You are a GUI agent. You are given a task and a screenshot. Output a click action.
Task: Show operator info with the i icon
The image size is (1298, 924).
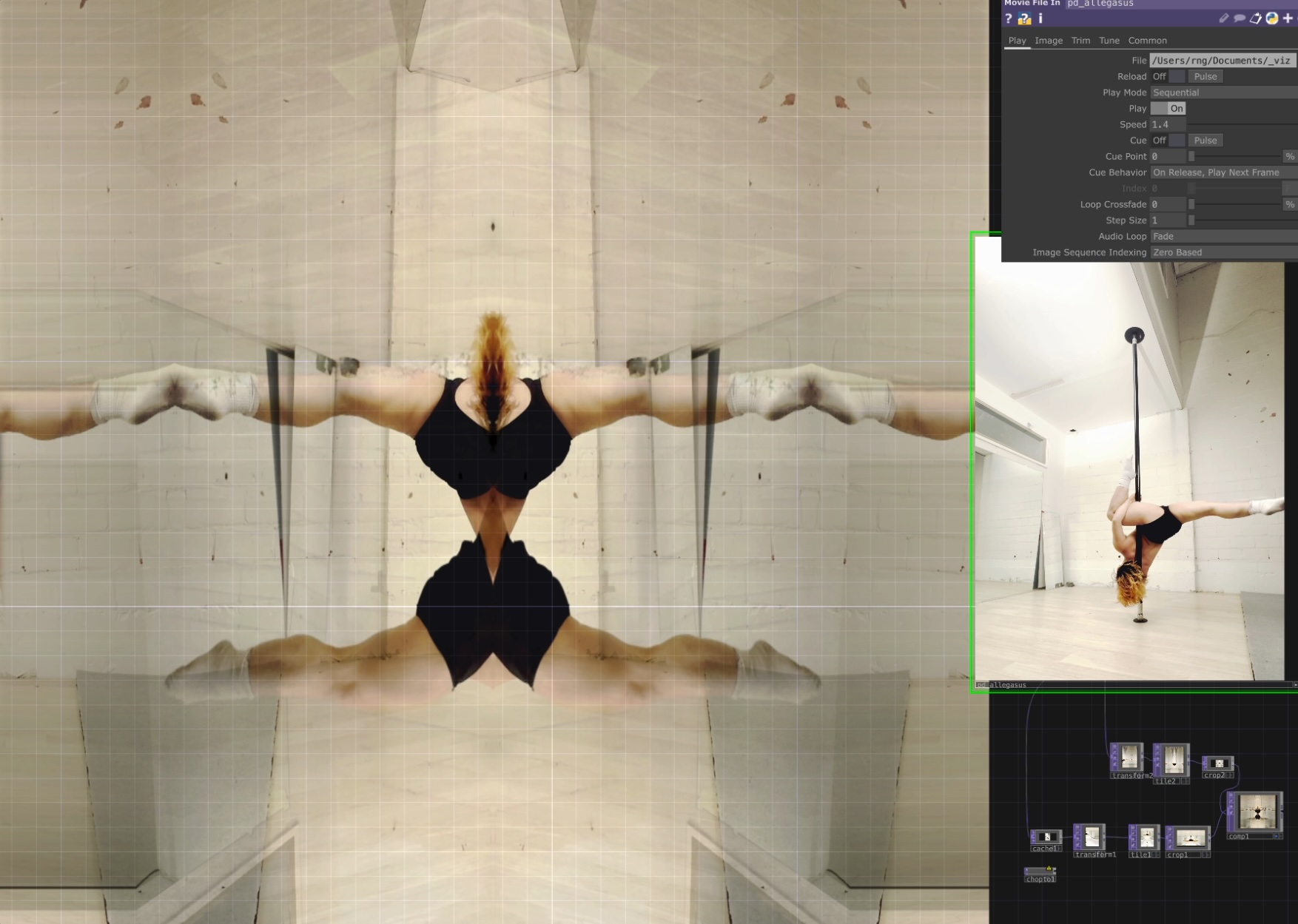click(1040, 18)
